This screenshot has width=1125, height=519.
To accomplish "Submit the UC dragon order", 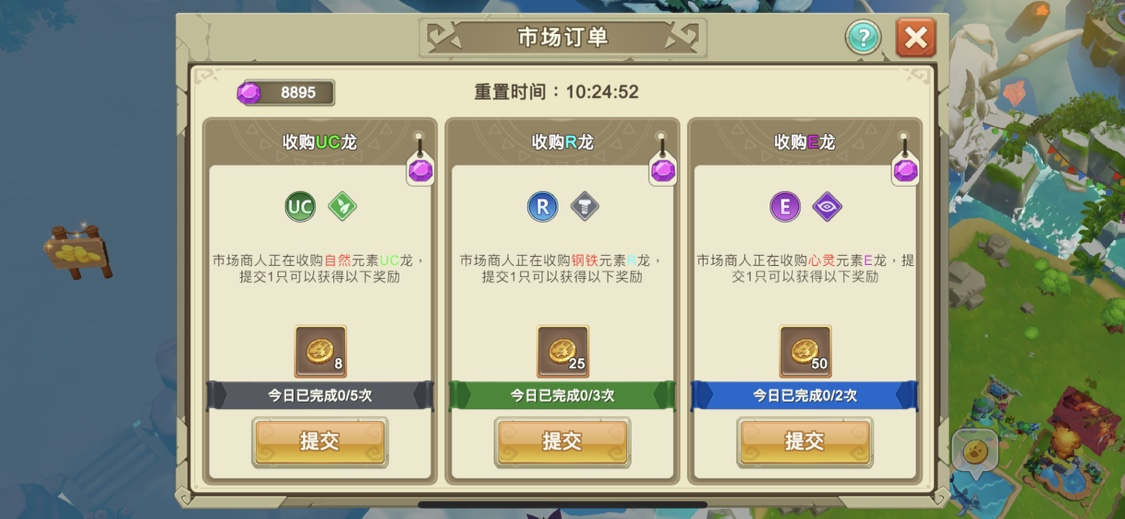I will [x=320, y=441].
